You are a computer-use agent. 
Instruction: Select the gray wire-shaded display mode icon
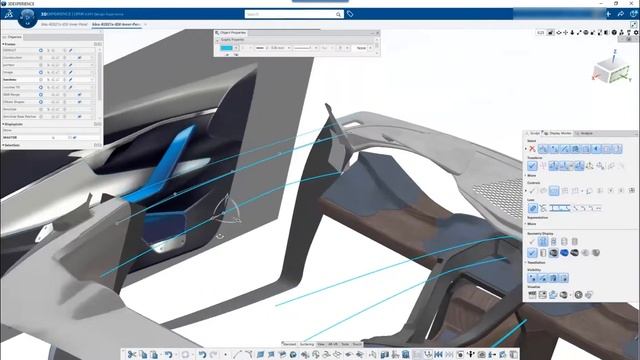coord(553,253)
